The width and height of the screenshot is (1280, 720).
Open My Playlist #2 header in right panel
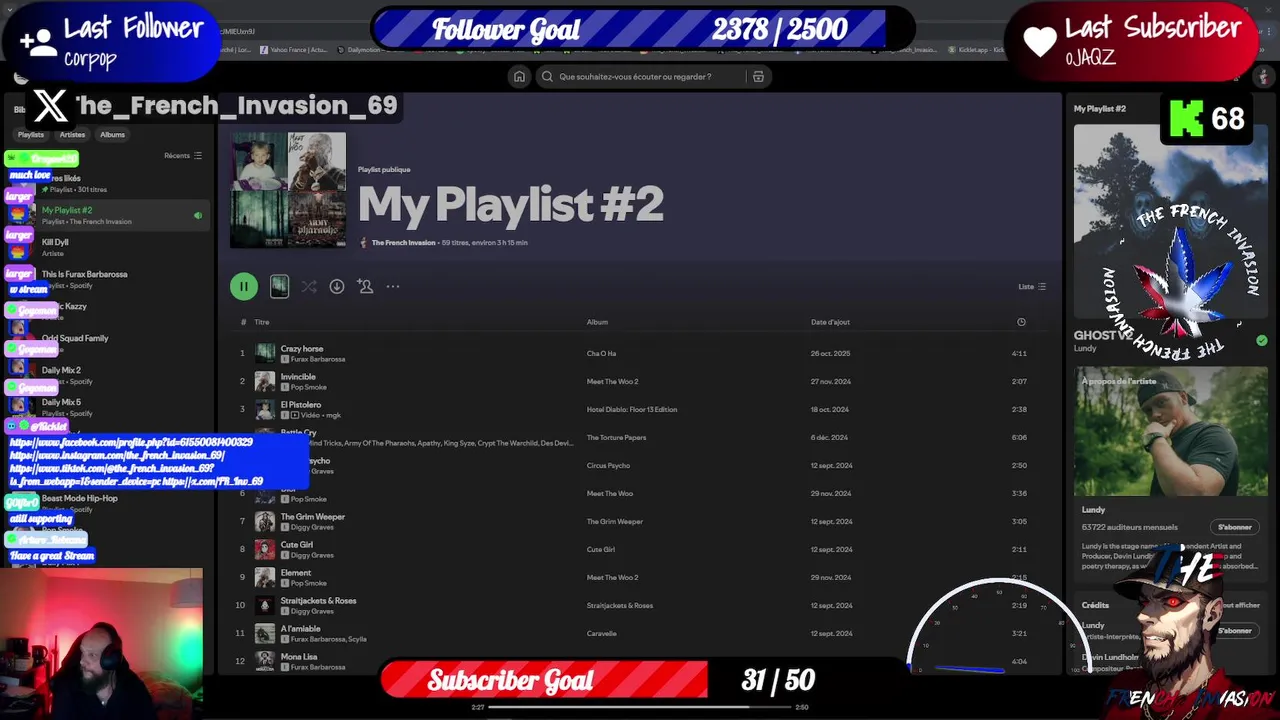pyautogui.click(x=1100, y=108)
